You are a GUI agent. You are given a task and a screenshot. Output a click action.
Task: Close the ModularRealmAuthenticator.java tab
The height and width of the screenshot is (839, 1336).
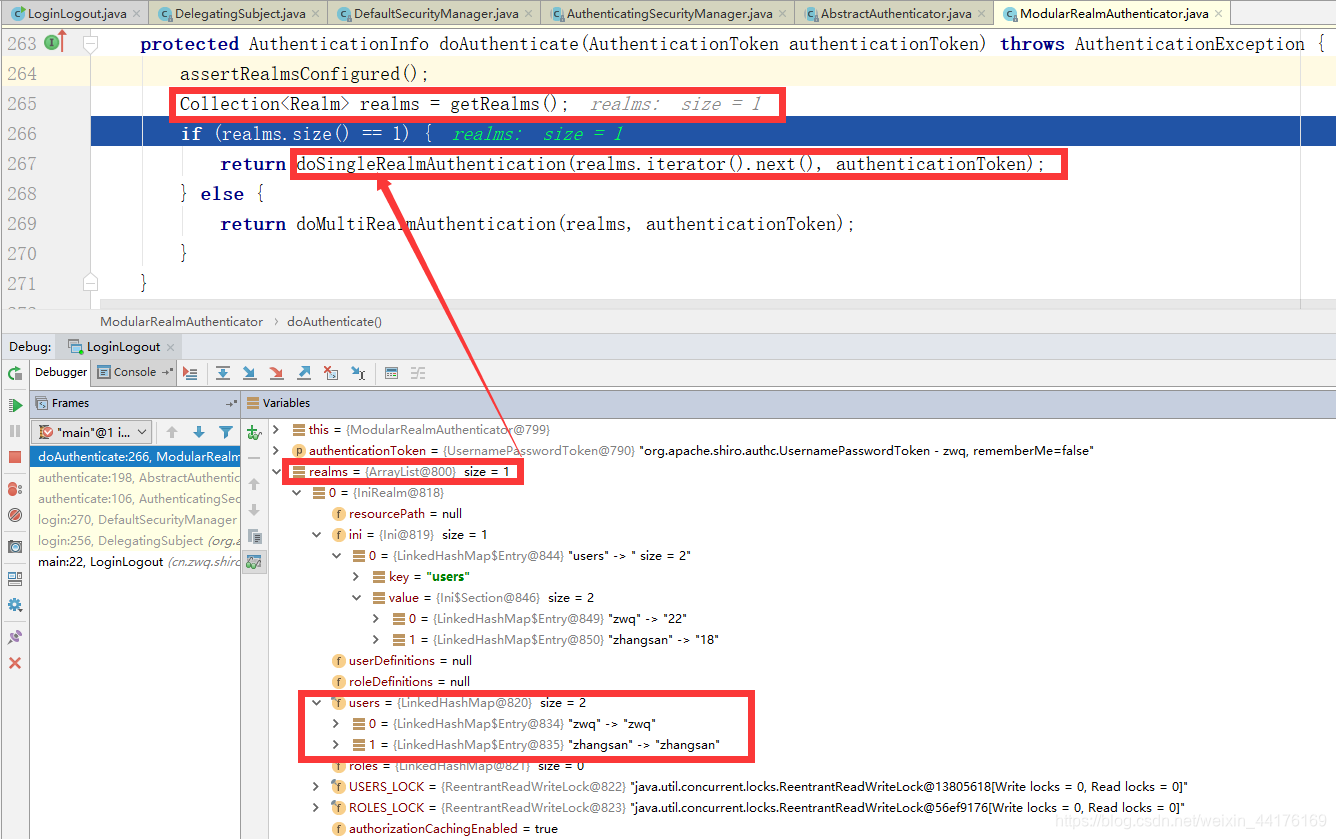point(1218,14)
